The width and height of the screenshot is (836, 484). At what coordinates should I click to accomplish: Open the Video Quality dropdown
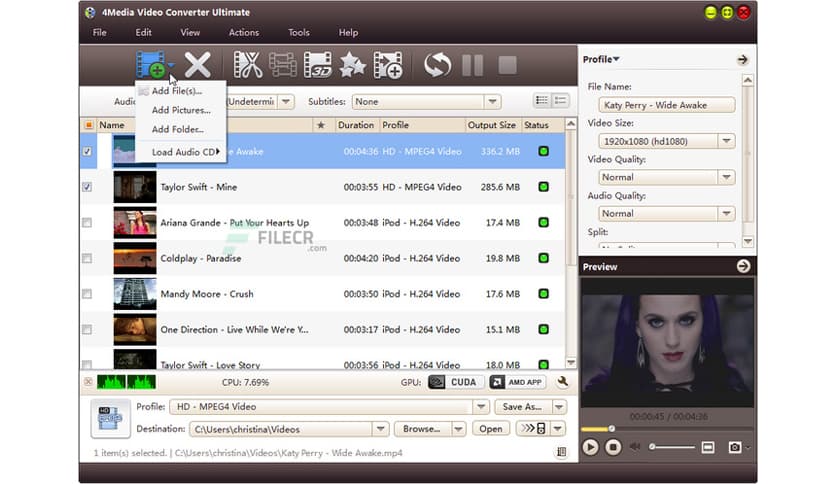coord(726,177)
